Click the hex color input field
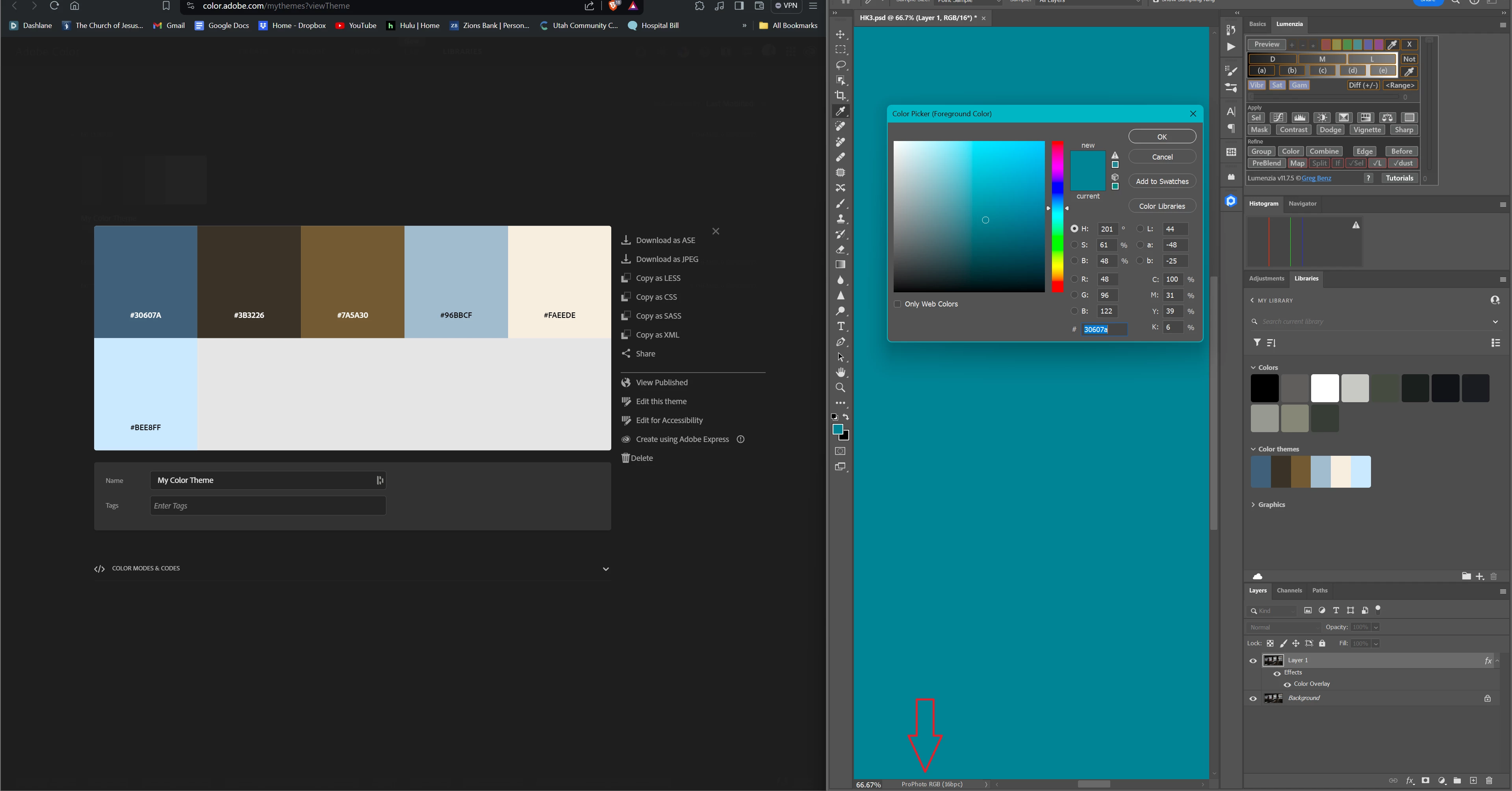The image size is (1512, 791). [x=1104, y=329]
